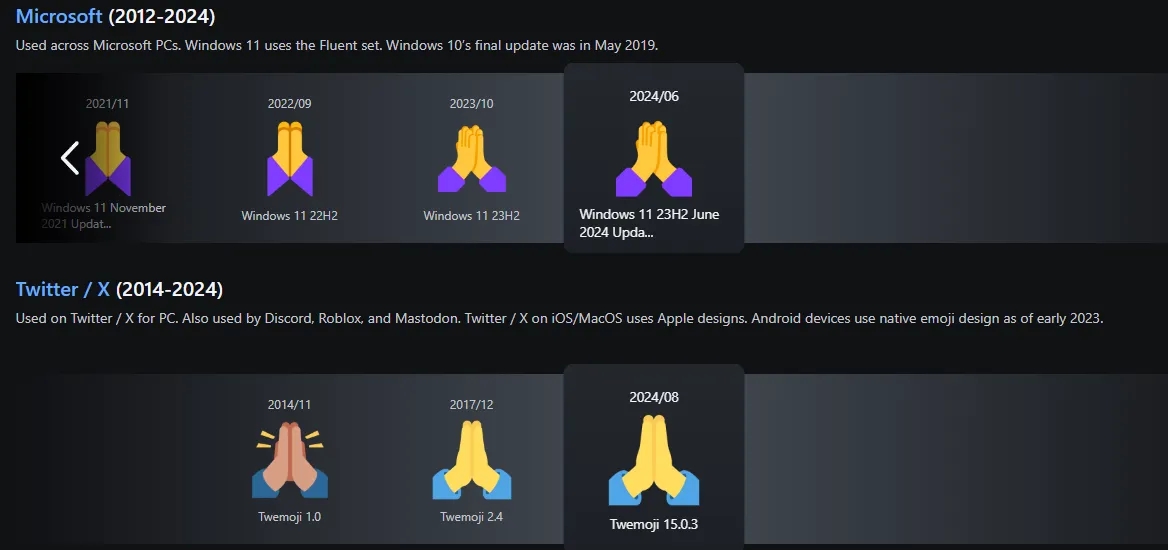Image resolution: width=1168 pixels, height=550 pixels.
Task: Click the 2014/11 date label
Action: 290,405
